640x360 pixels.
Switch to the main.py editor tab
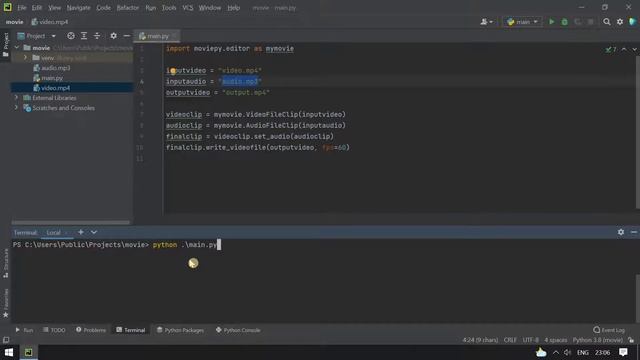click(157, 36)
